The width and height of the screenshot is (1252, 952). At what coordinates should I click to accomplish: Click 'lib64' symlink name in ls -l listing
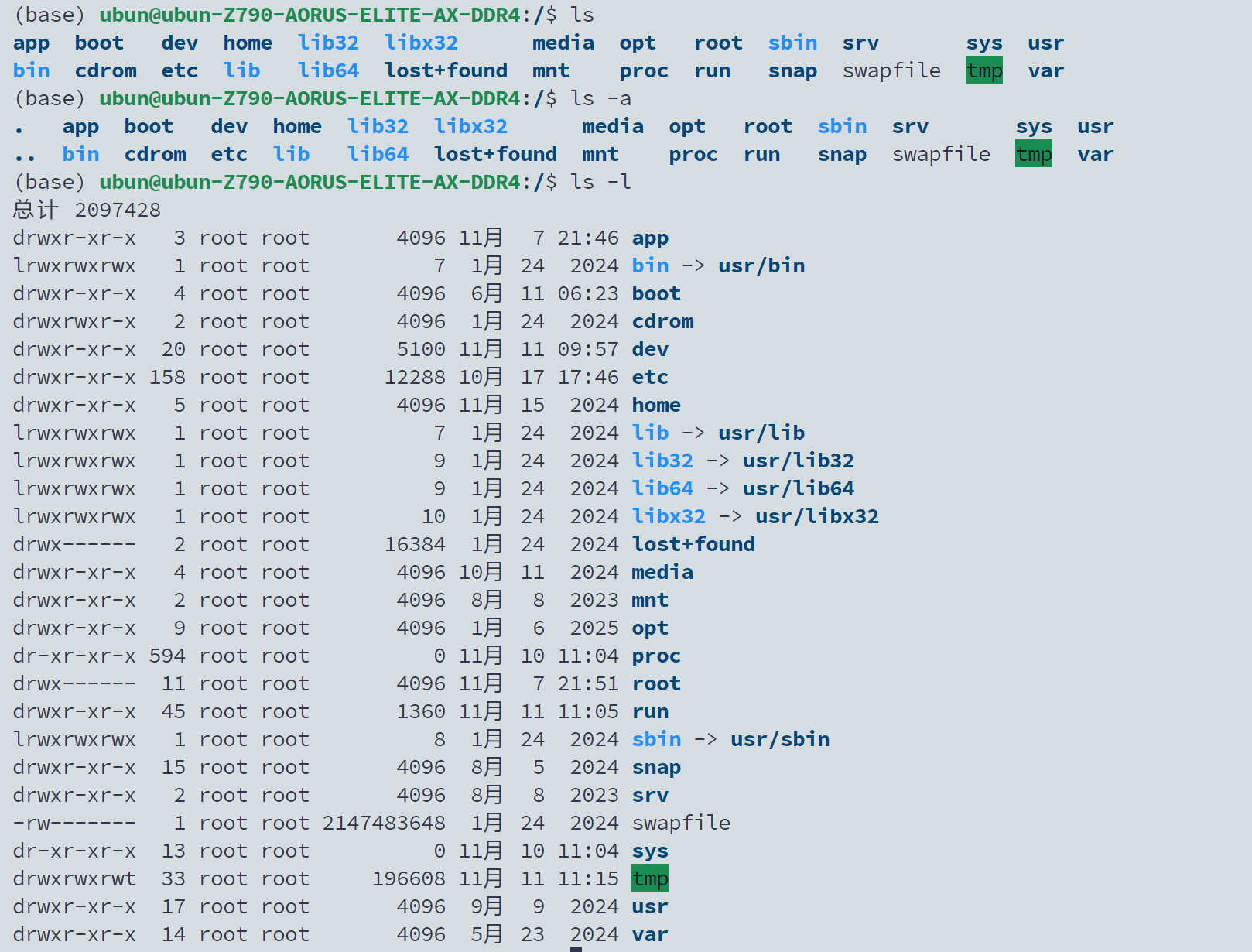(662, 488)
